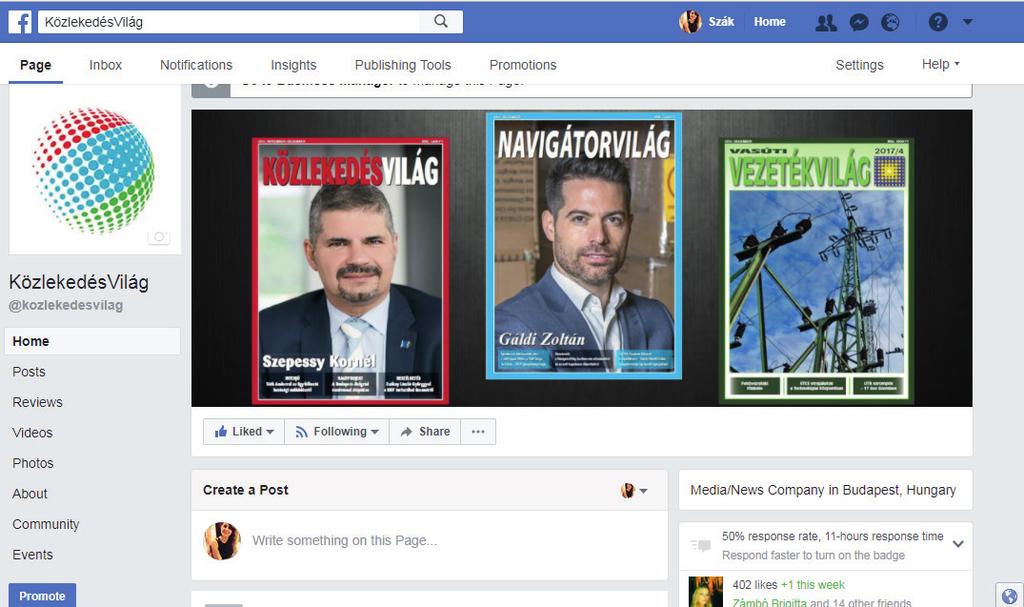The image size is (1024, 607).
Task: Click the 'Create a Post' heading
Action: coord(246,490)
